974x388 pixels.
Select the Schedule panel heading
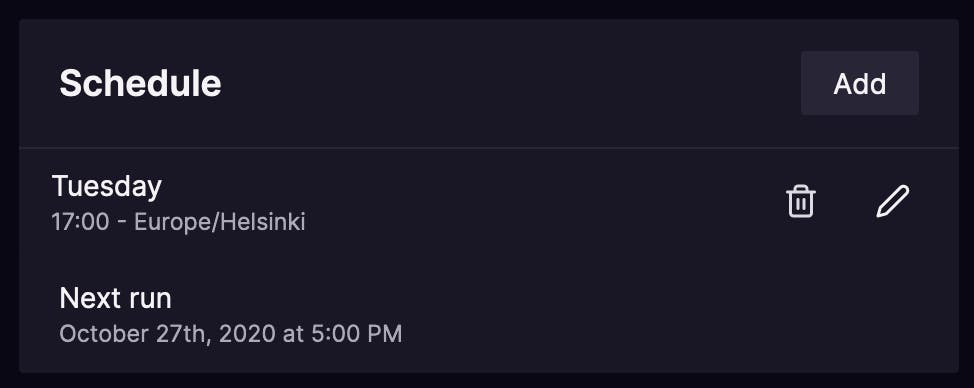pos(140,83)
